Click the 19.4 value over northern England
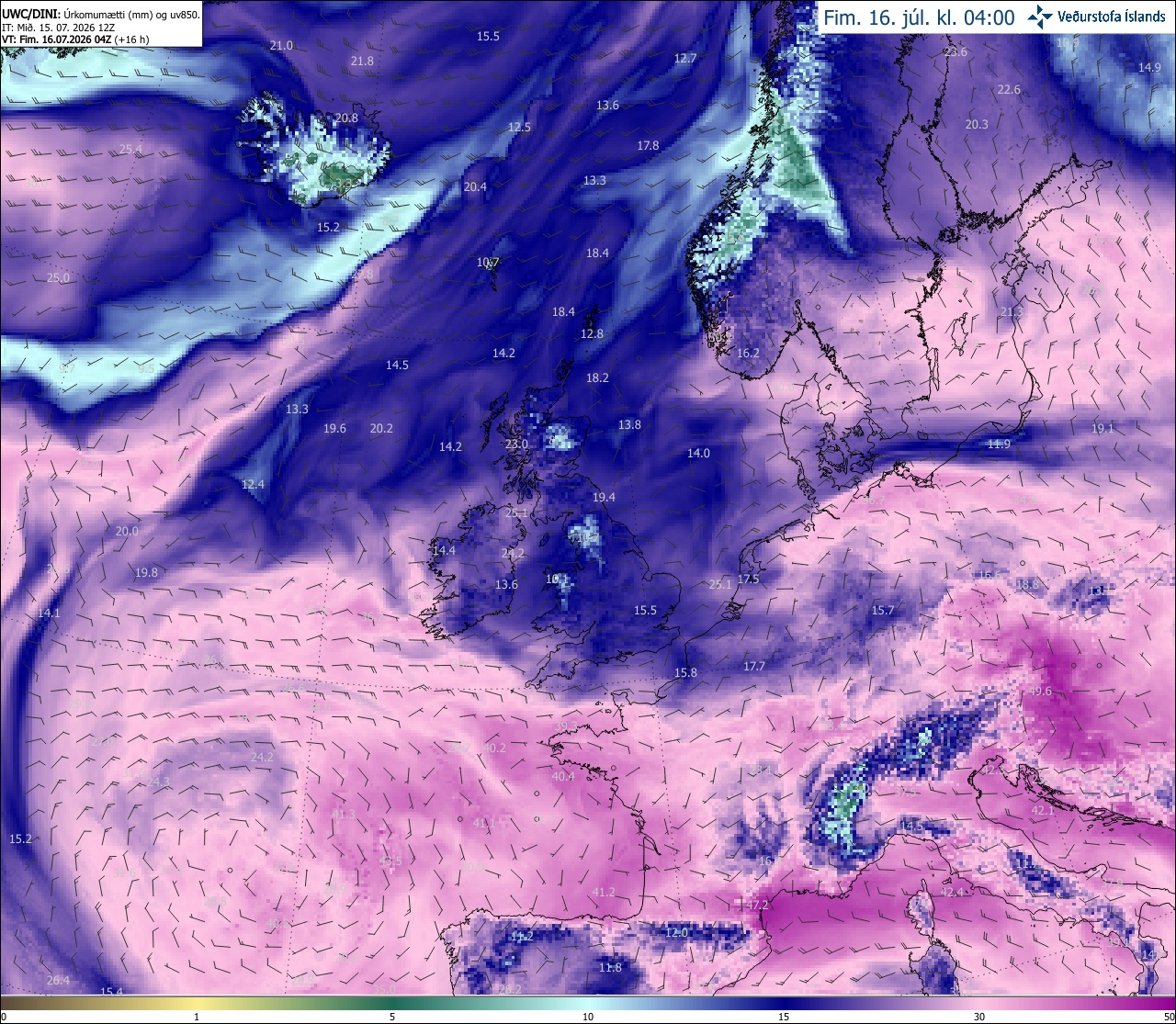This screenshot has height=1024, width=1176. click(604, 498)
